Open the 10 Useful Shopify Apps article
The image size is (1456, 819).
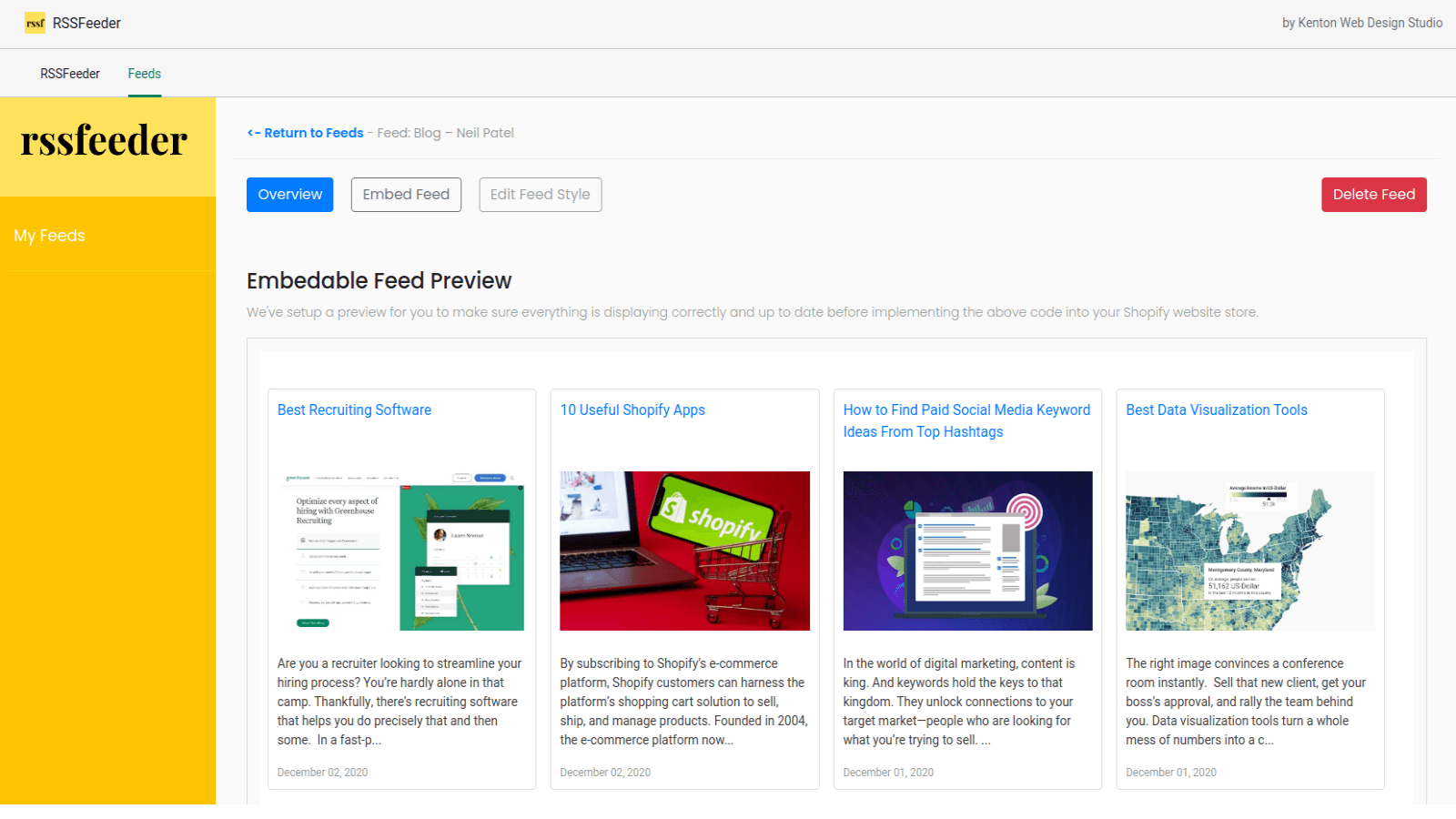632,409
